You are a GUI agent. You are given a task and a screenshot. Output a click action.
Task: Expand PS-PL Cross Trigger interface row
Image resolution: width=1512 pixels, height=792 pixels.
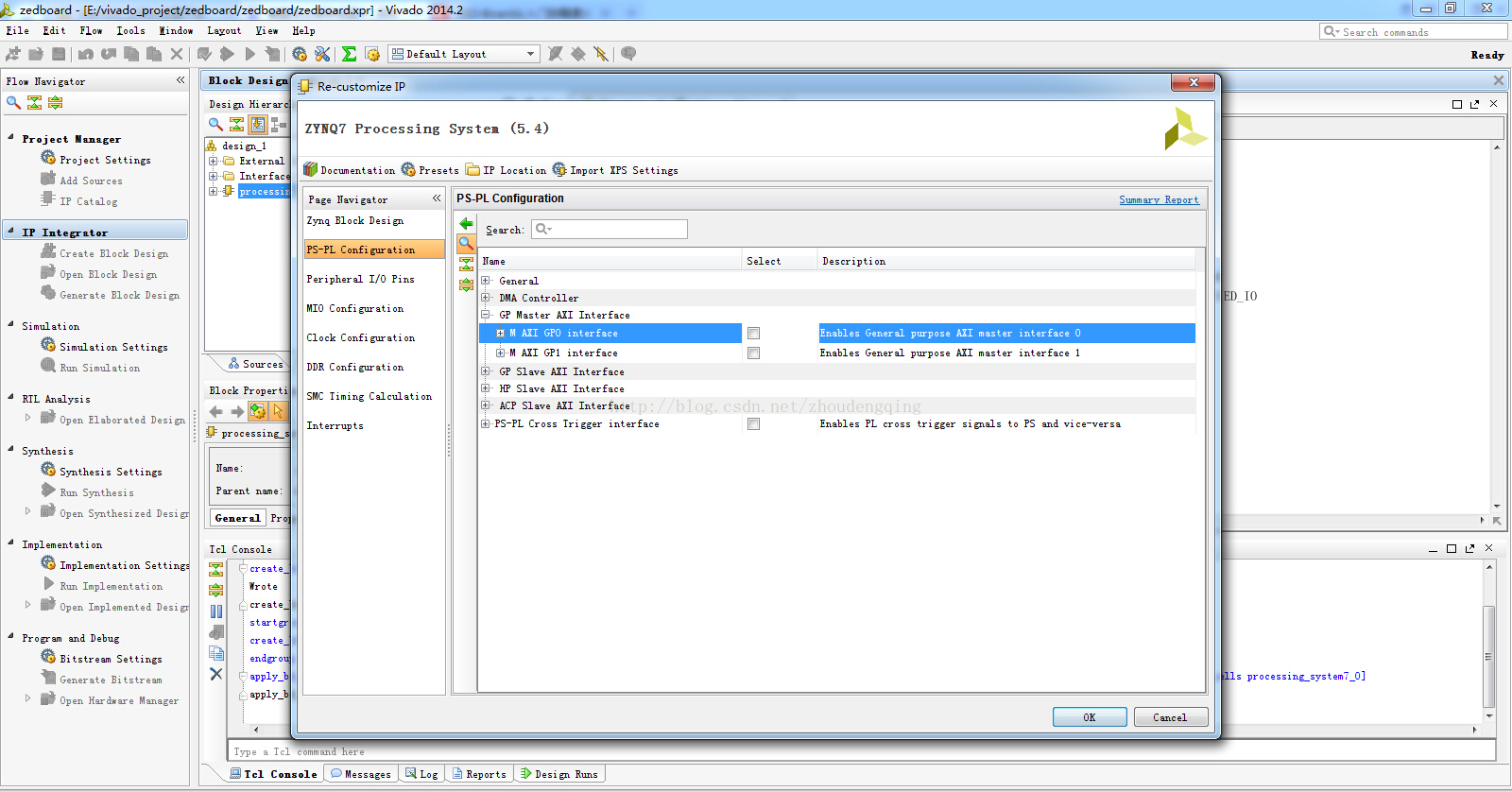(486, 423)
